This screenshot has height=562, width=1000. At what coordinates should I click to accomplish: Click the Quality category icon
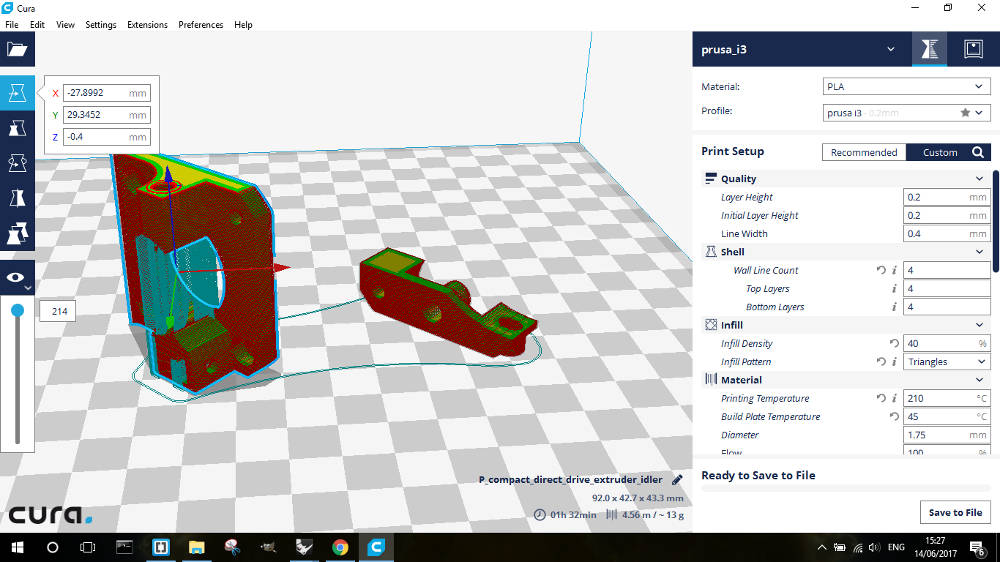click(710, 179)
